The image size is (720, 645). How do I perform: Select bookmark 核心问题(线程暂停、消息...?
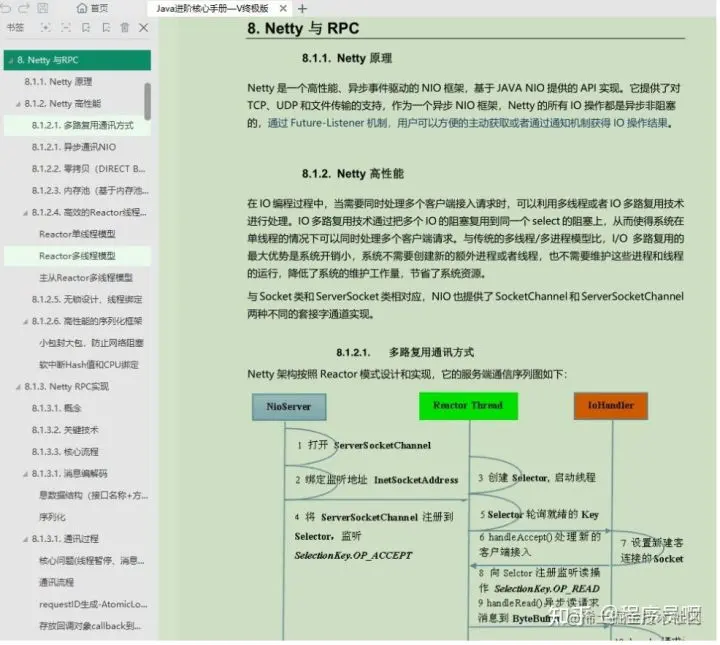click(92, 561)
